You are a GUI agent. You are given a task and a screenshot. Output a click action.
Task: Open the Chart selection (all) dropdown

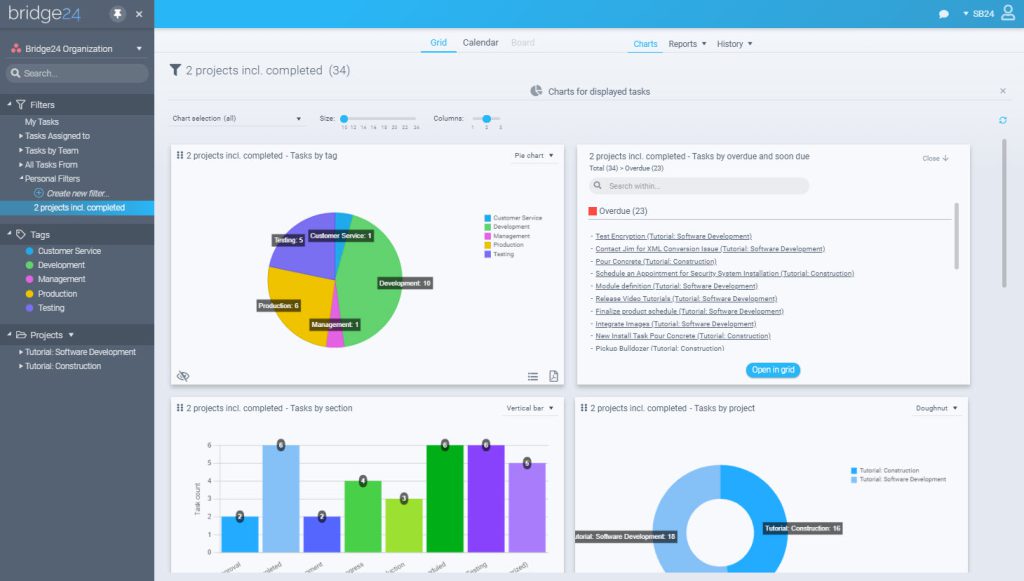[236, 119]
